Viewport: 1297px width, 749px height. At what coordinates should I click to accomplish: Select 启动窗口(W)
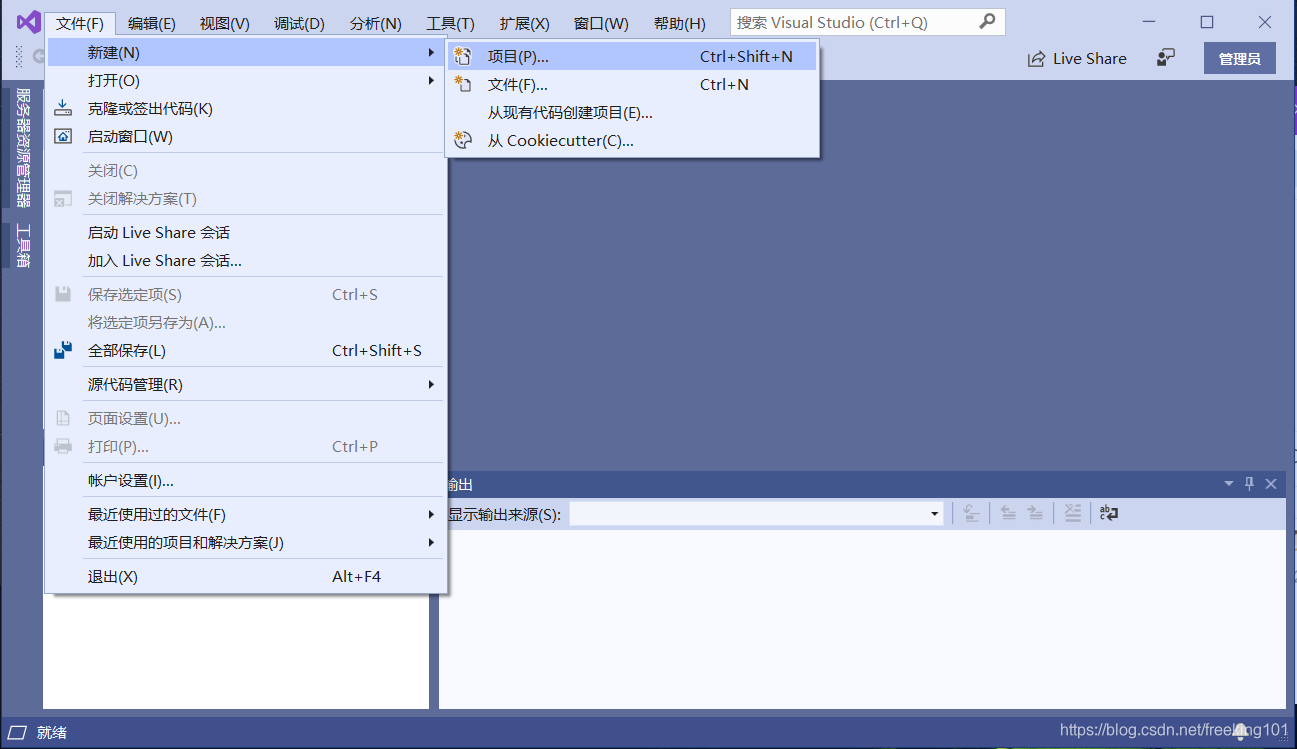pyautogui.click(x=246, y=137)
